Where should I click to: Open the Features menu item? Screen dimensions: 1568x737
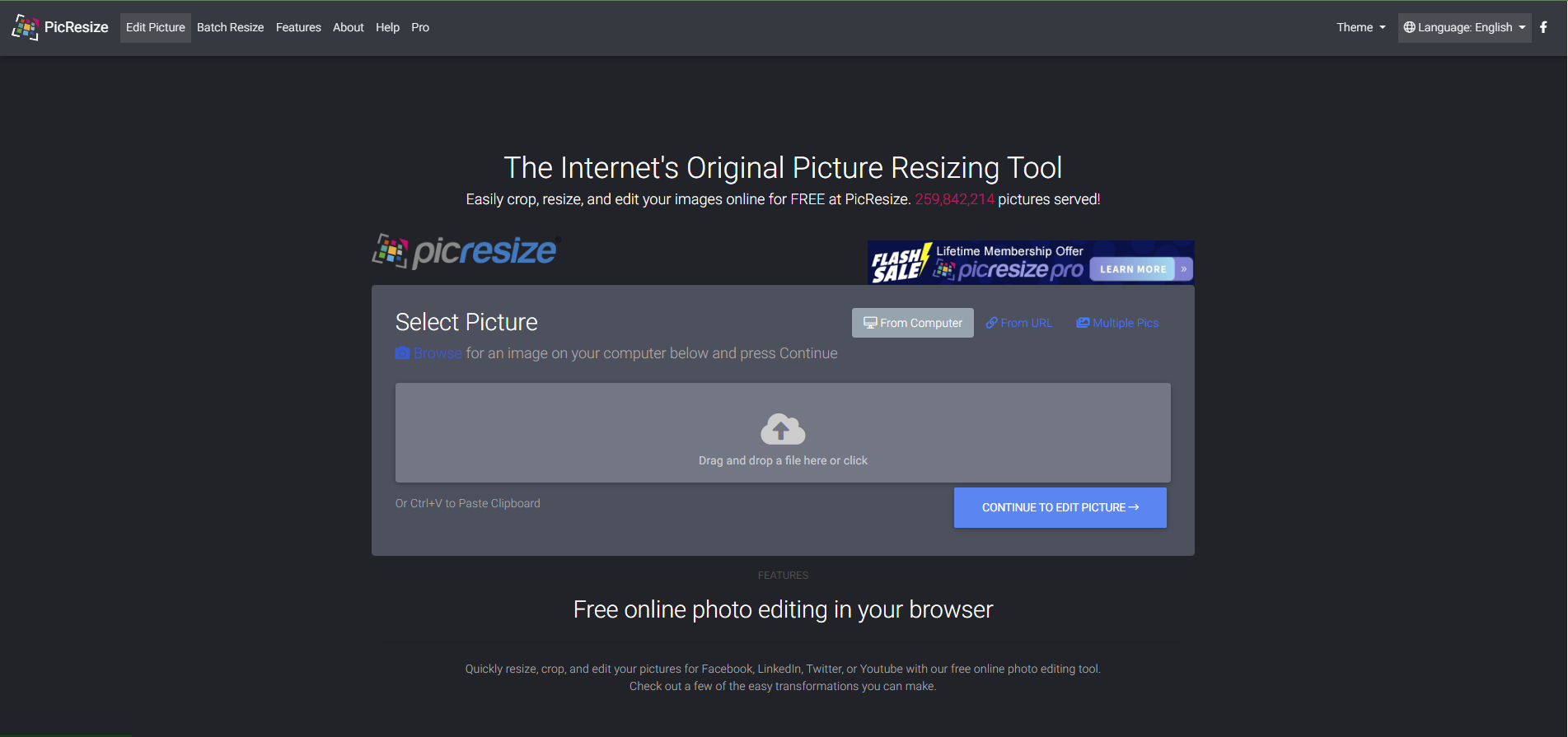298,27
